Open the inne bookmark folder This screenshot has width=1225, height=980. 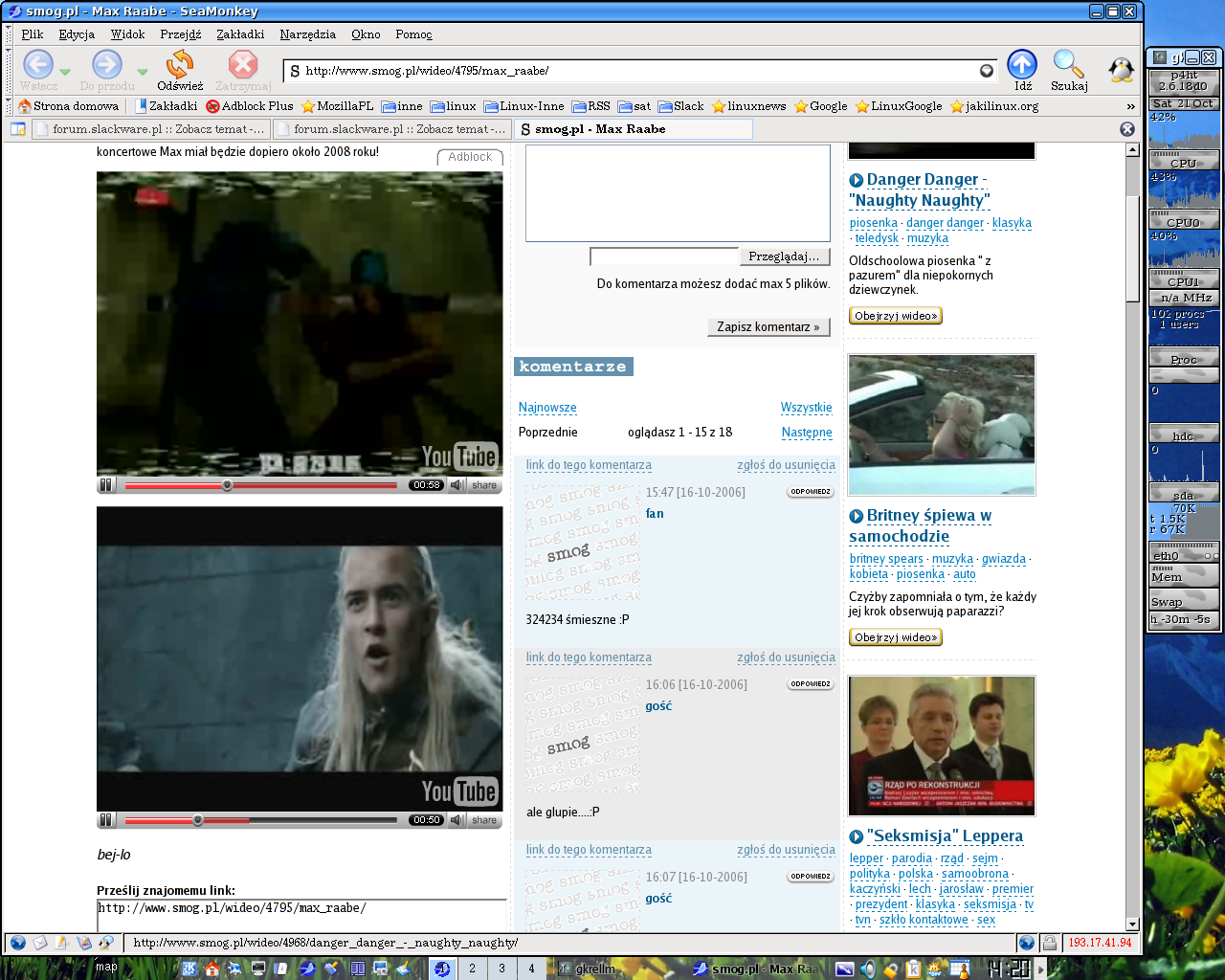tap(402, 106)
